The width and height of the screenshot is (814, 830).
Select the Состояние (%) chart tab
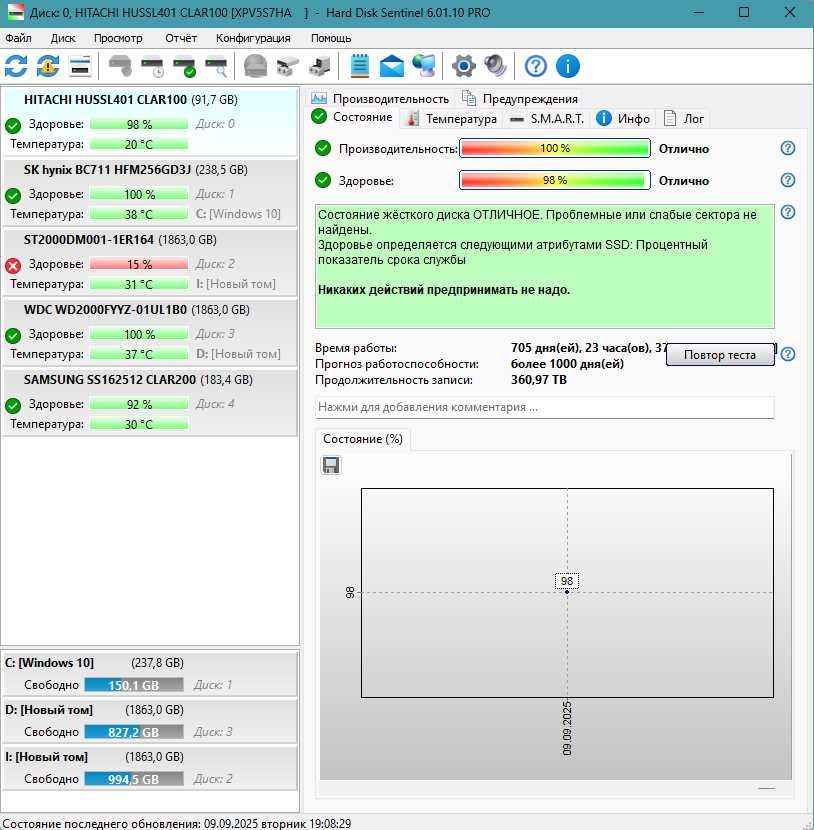point(363,439)
